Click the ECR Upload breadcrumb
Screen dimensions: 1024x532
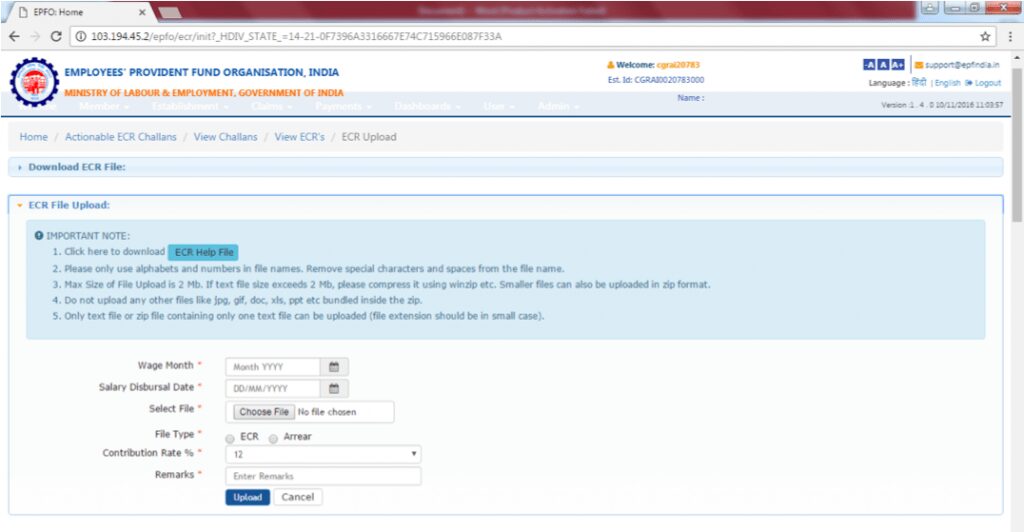tap(368, 137)
